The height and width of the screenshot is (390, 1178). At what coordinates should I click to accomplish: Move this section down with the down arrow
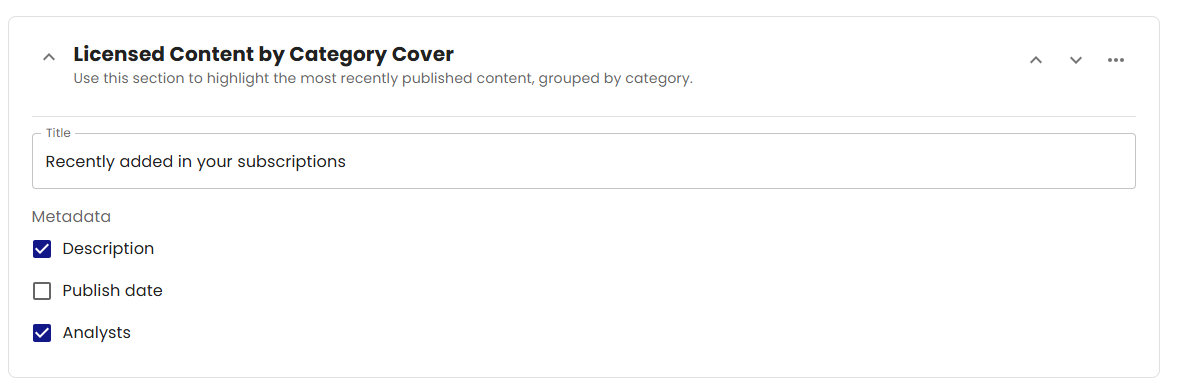[x=1076, y=60]
